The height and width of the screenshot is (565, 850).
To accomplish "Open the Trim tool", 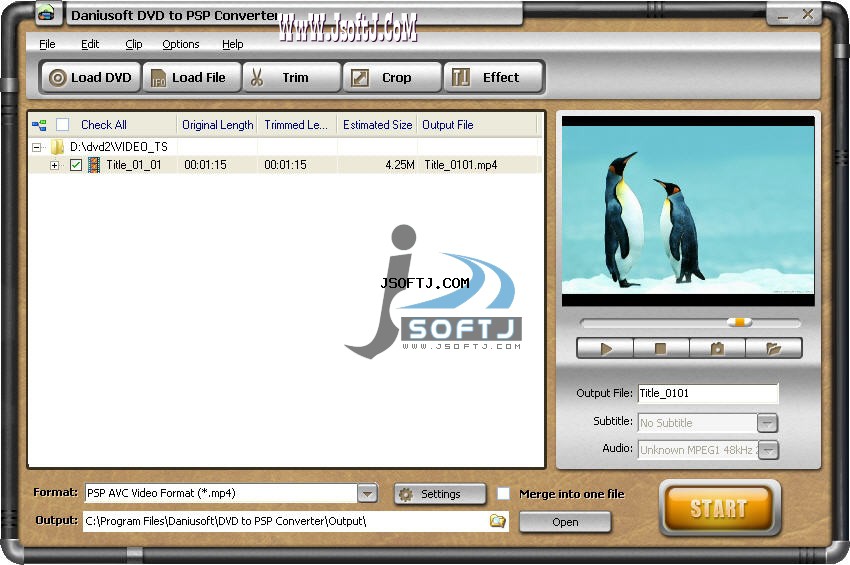I will pos(292,78).
